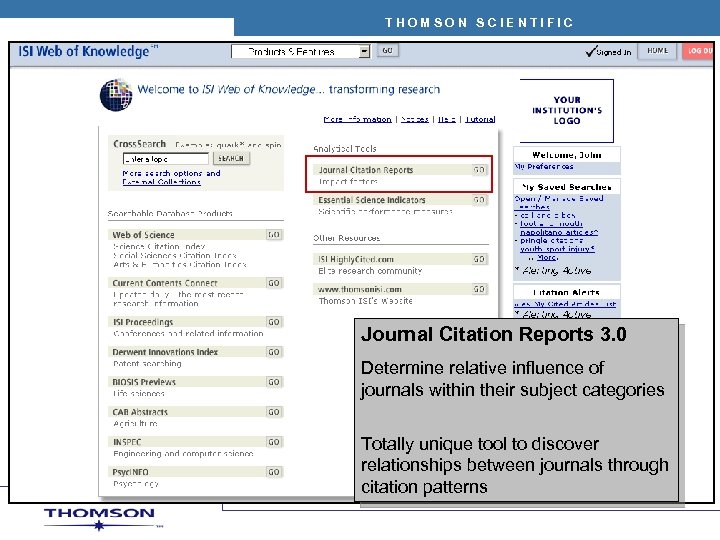720x540 pixels.
Task: Click the LOG OUT button
Action: 698,51
